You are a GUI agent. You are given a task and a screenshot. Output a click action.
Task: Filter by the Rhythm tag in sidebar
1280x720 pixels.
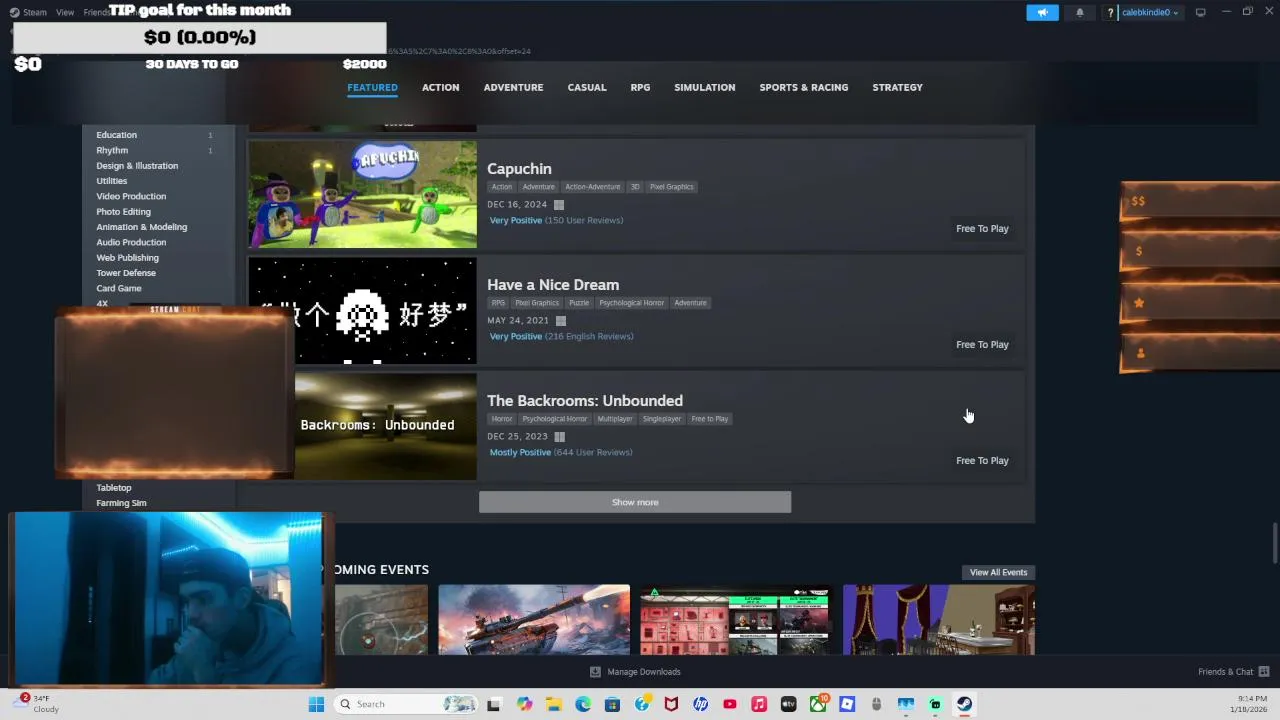(x=112, y=150)
